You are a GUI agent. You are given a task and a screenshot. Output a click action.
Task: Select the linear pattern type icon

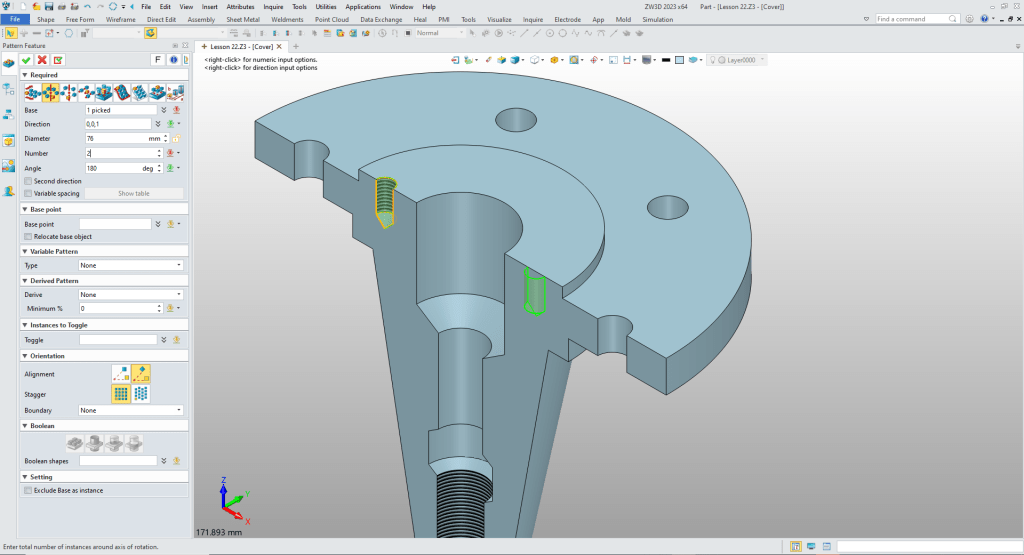[32, 92]
